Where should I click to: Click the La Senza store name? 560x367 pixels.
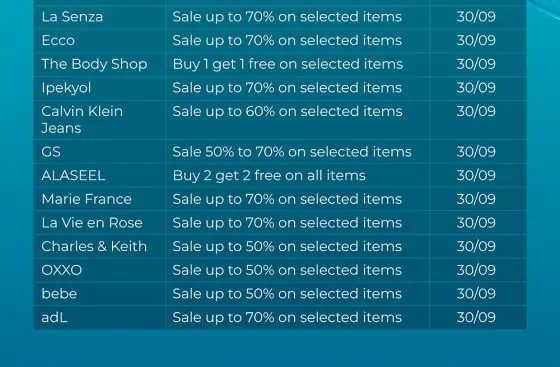[72, 17]
